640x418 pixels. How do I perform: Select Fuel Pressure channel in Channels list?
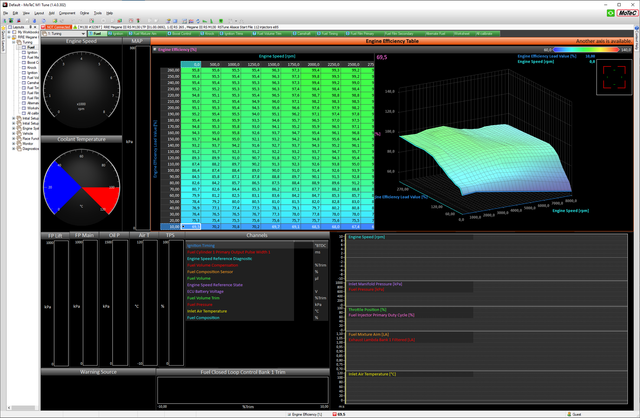pos(201,306)
